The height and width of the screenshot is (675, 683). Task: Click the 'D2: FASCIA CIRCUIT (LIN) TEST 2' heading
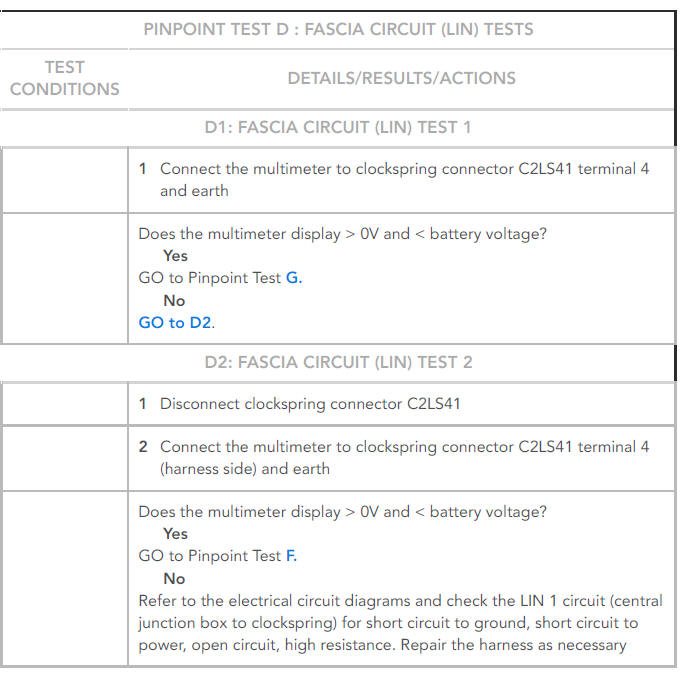coord(338,362)
